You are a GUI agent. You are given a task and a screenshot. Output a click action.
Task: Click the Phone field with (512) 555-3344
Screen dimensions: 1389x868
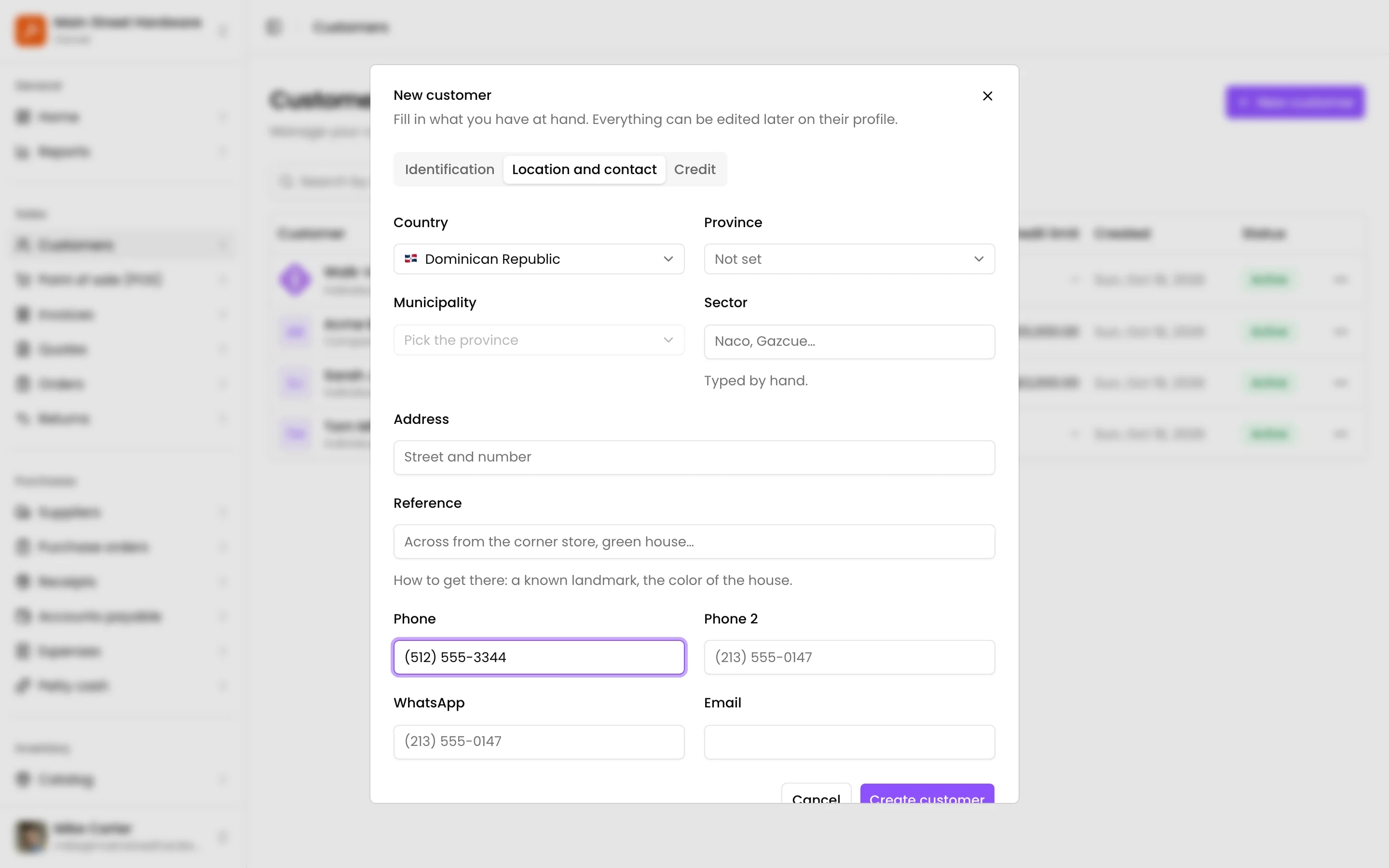point(538,657)
